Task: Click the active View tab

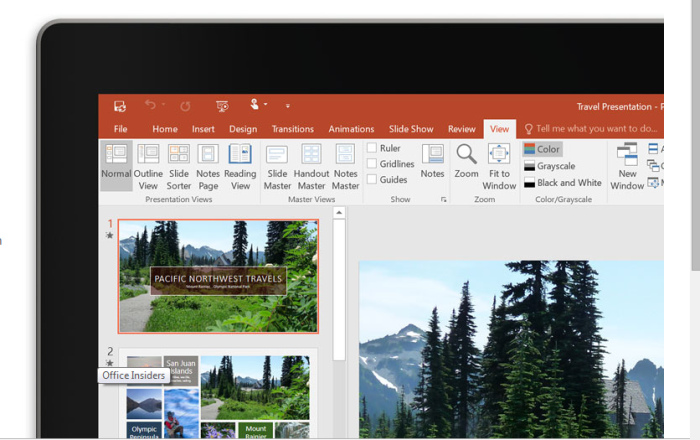Action: (500, 129)
